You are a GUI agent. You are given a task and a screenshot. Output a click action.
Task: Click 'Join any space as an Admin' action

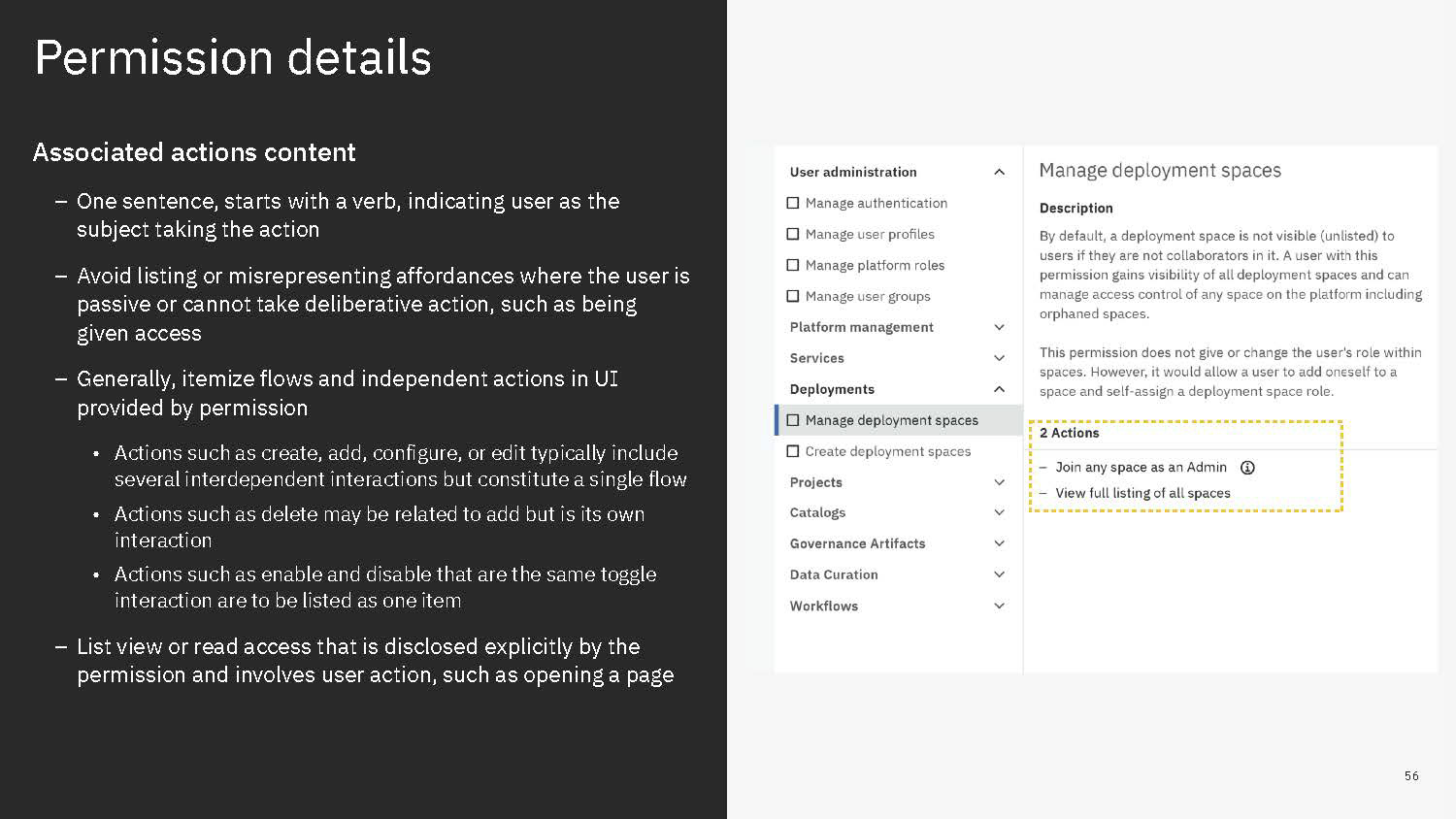(1142, 468)
